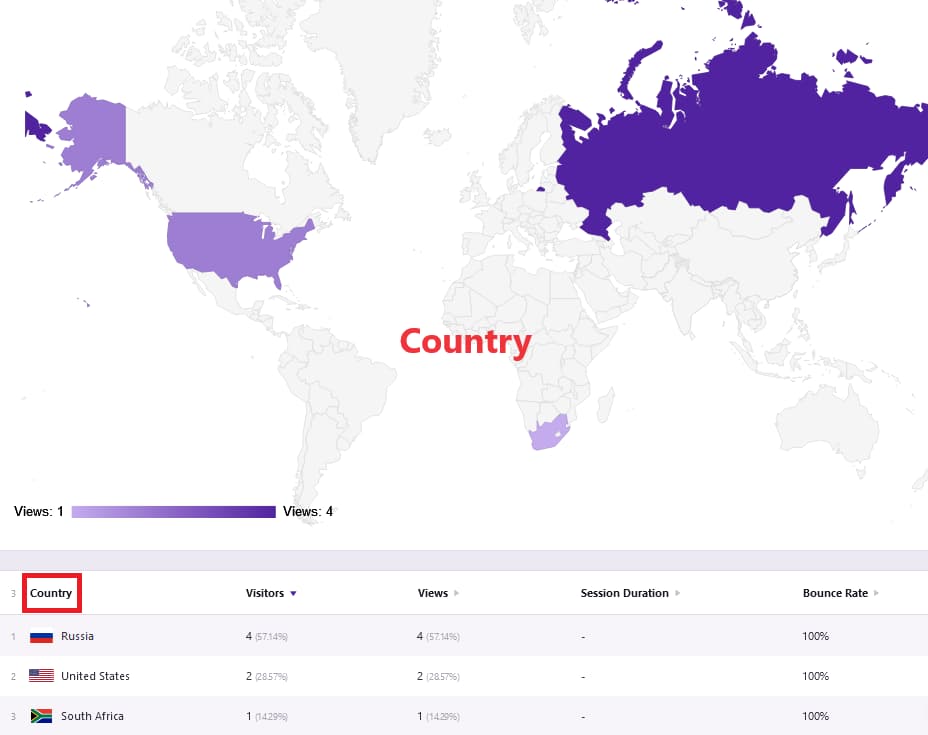Open the Russia row name

[77, 636]
